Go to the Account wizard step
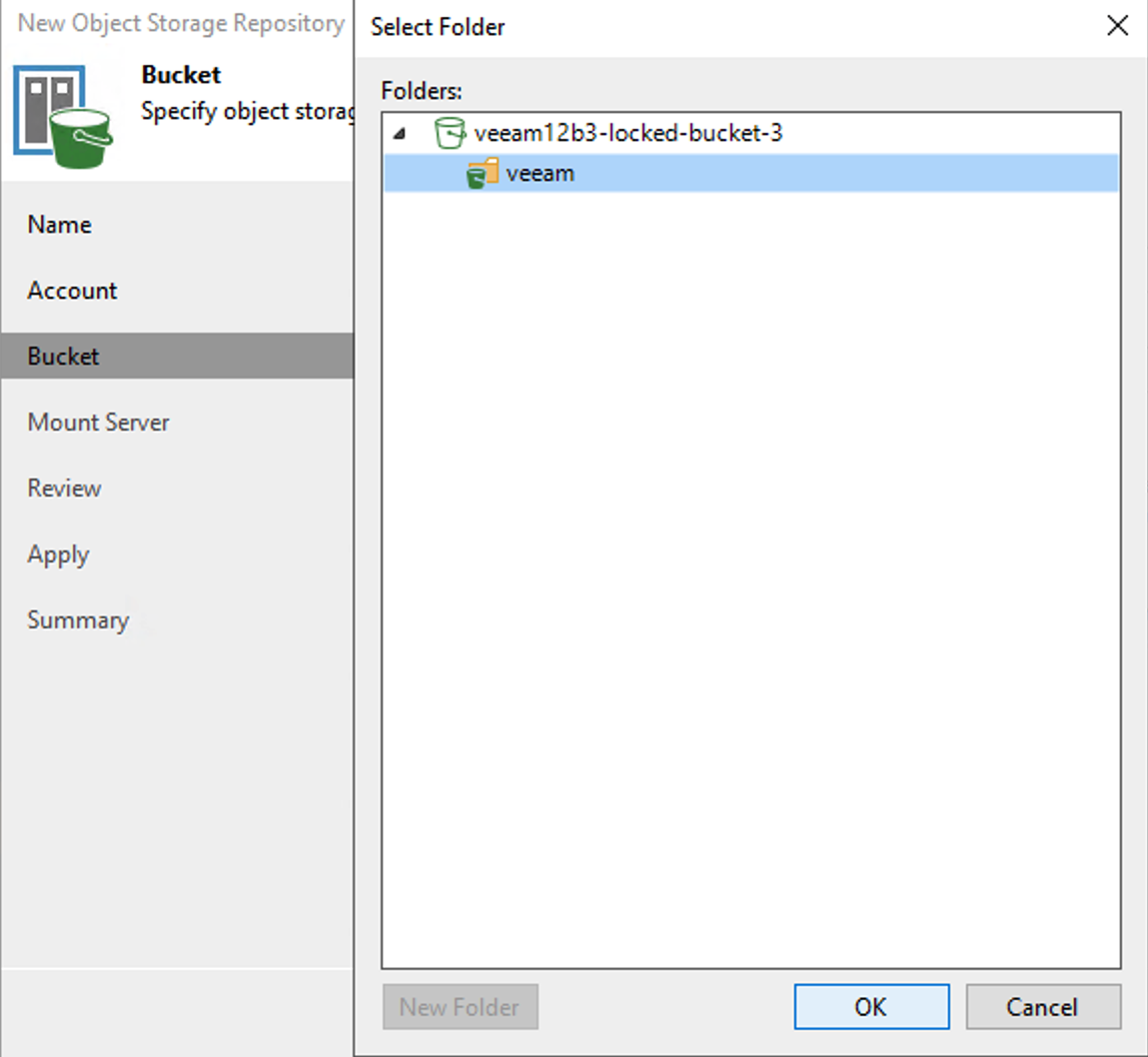Viewport: 1148px width, 1057px height. 72,291
